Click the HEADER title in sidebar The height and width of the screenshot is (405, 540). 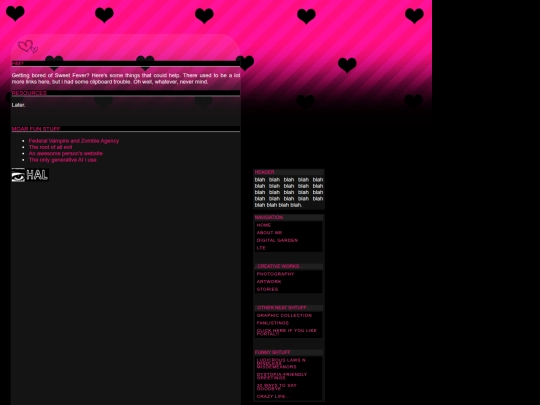pyautogui.click(x=264, y=172)
